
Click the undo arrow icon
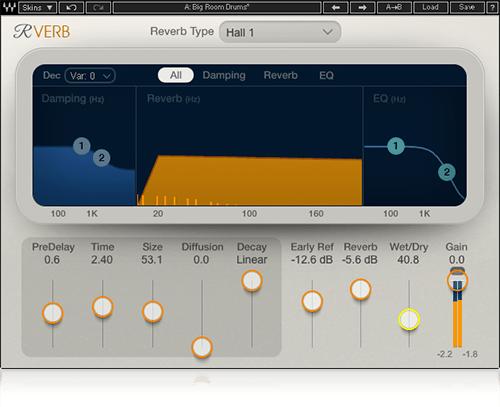[71, 7]
